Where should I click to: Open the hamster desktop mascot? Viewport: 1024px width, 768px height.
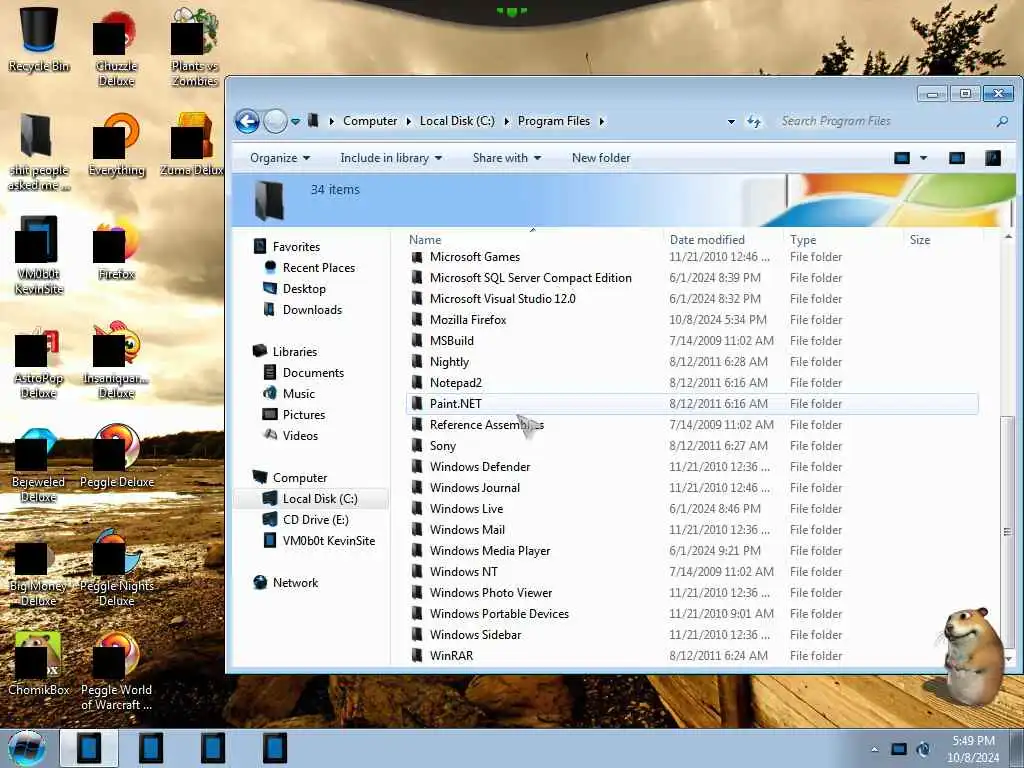972,656
